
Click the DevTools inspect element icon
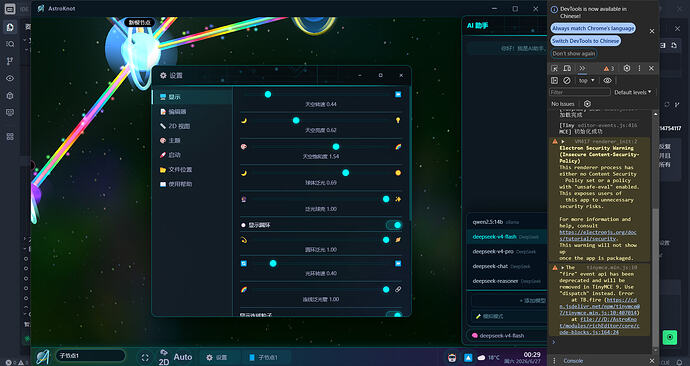pos(554,69)
